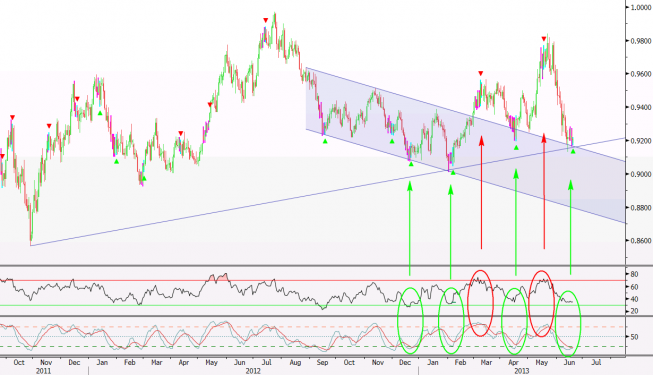Click the 20 label on RSI scale
The image size is (653, 375).
coord(634,311)
